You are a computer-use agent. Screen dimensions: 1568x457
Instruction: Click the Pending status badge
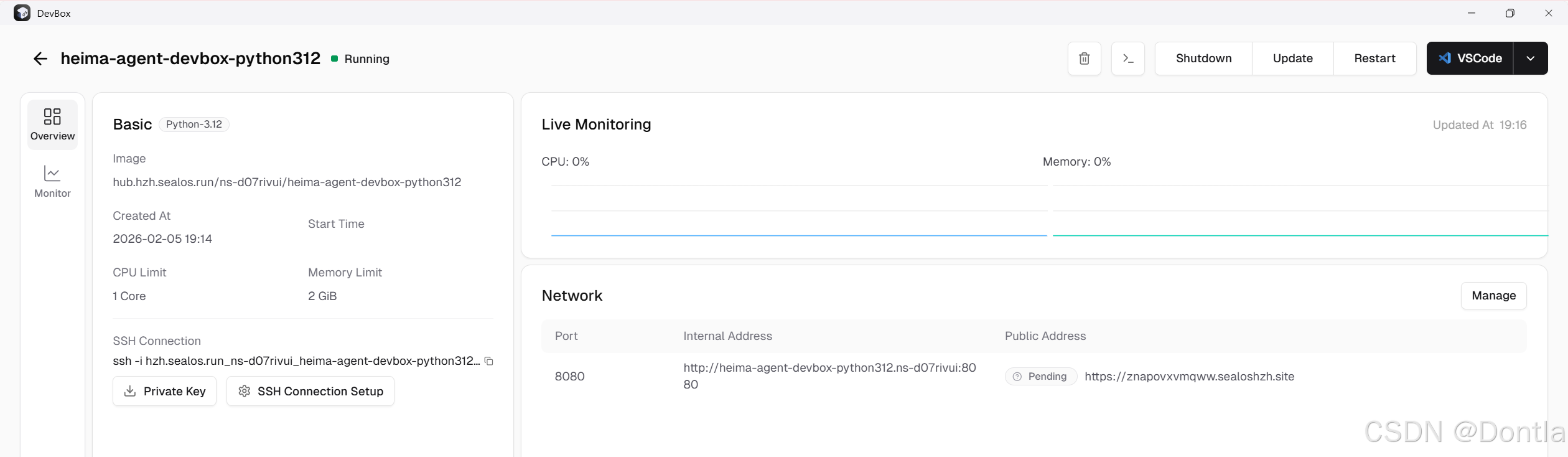[x=1040, y=377]
